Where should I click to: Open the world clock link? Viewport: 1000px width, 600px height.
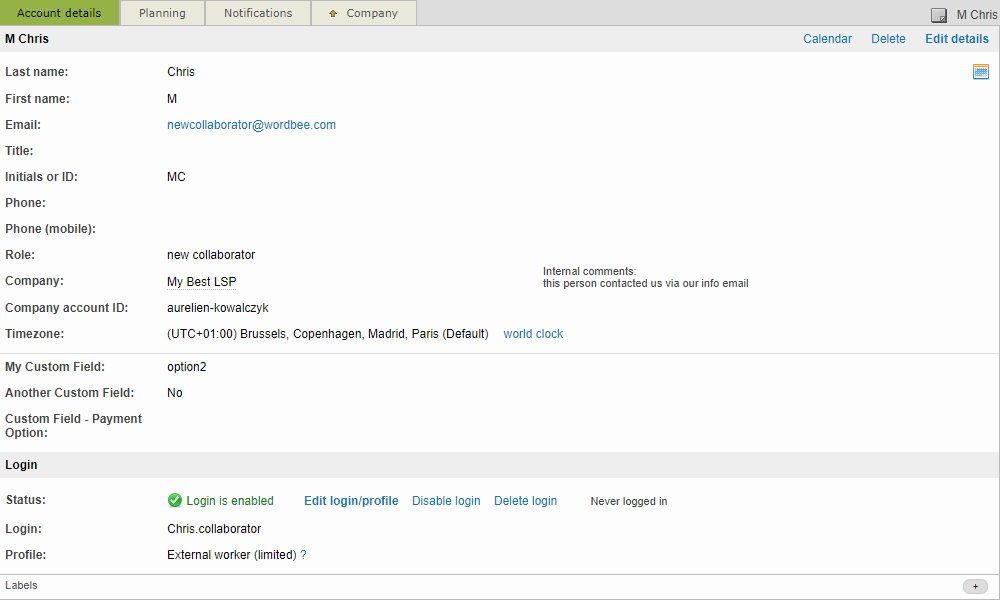tap(533, 334)
